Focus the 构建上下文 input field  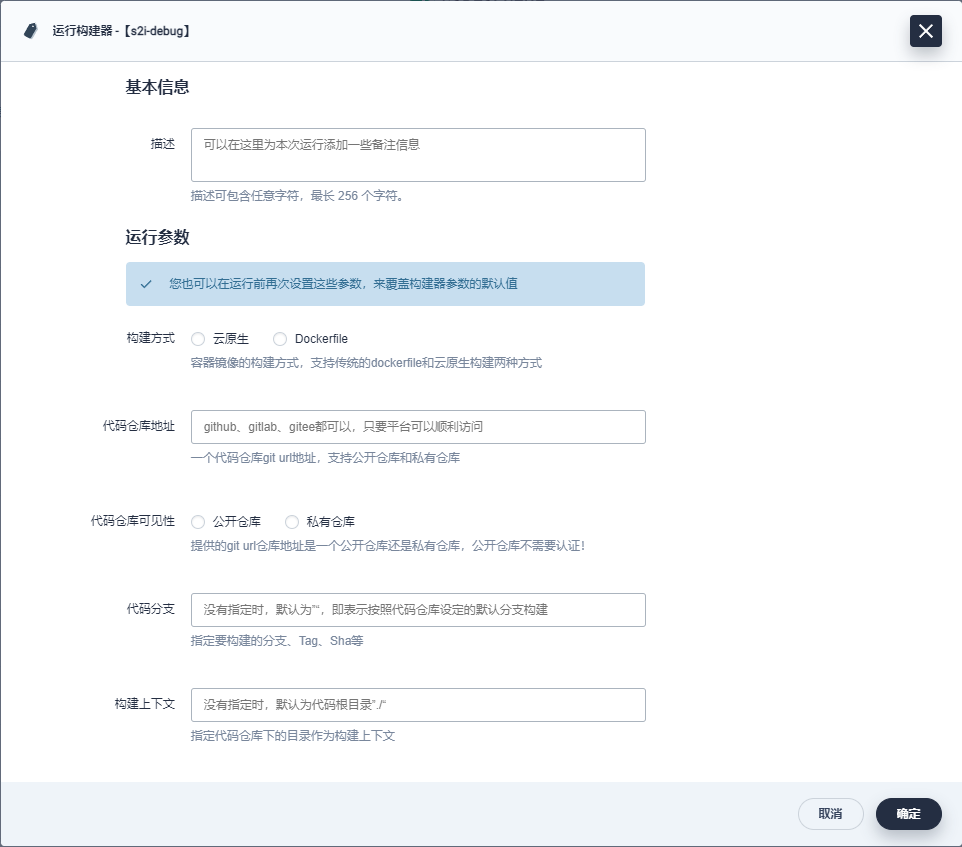(418, 705)
